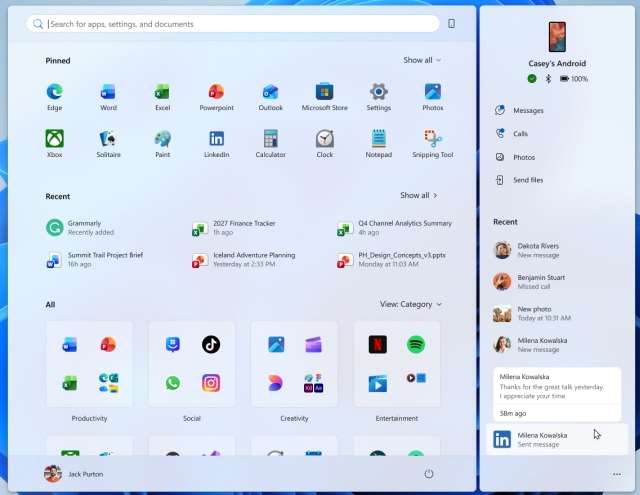Select Milena Kowalska New message entry
The height and width of the screenshot is (495, 640).
tap(530, 345)
